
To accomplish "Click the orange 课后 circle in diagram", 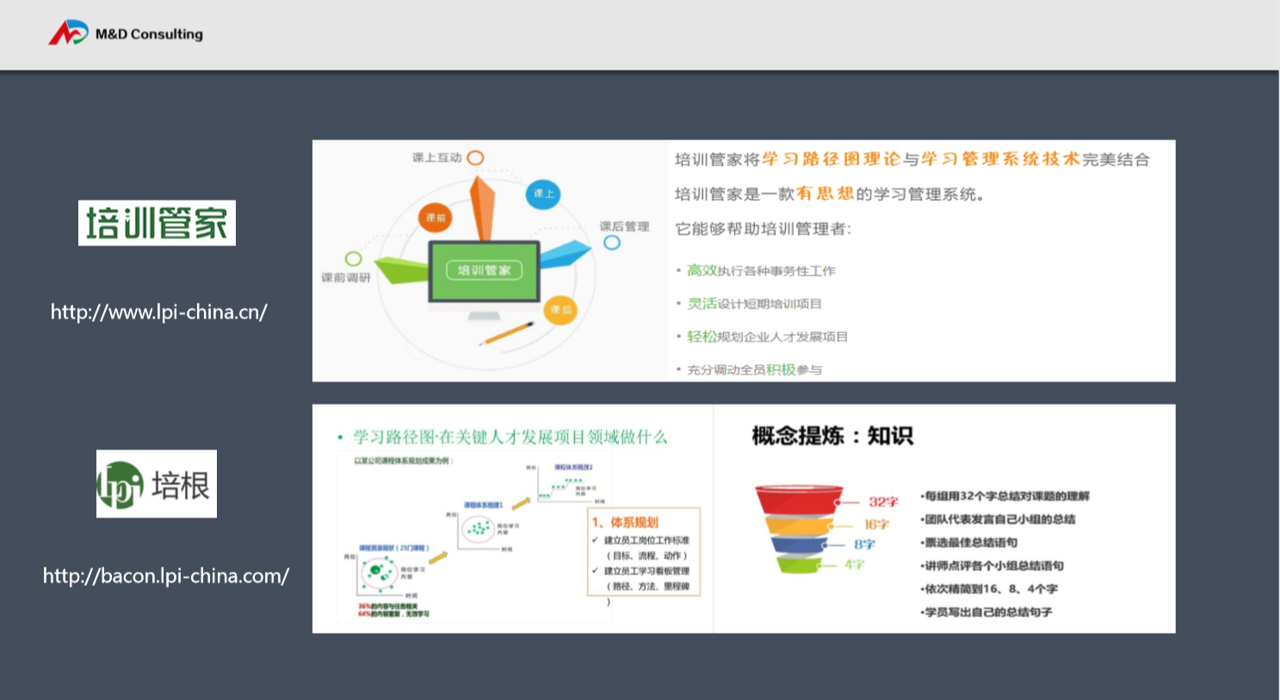I will pyautogui.click(x=561, y=310).
